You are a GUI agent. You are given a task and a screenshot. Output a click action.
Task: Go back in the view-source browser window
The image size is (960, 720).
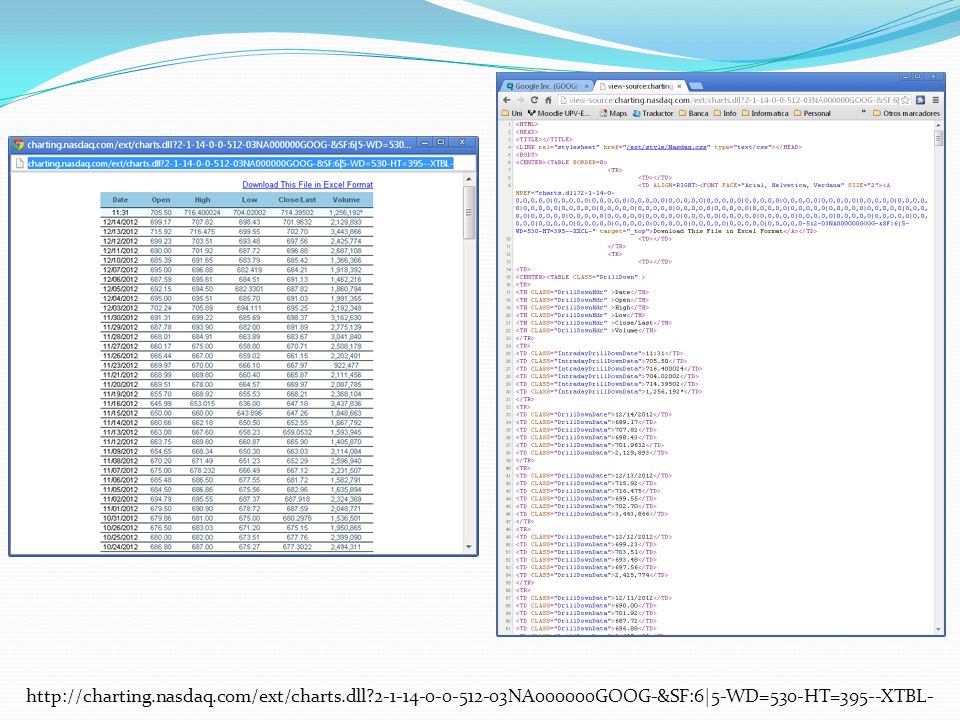(x=506, y=100)
